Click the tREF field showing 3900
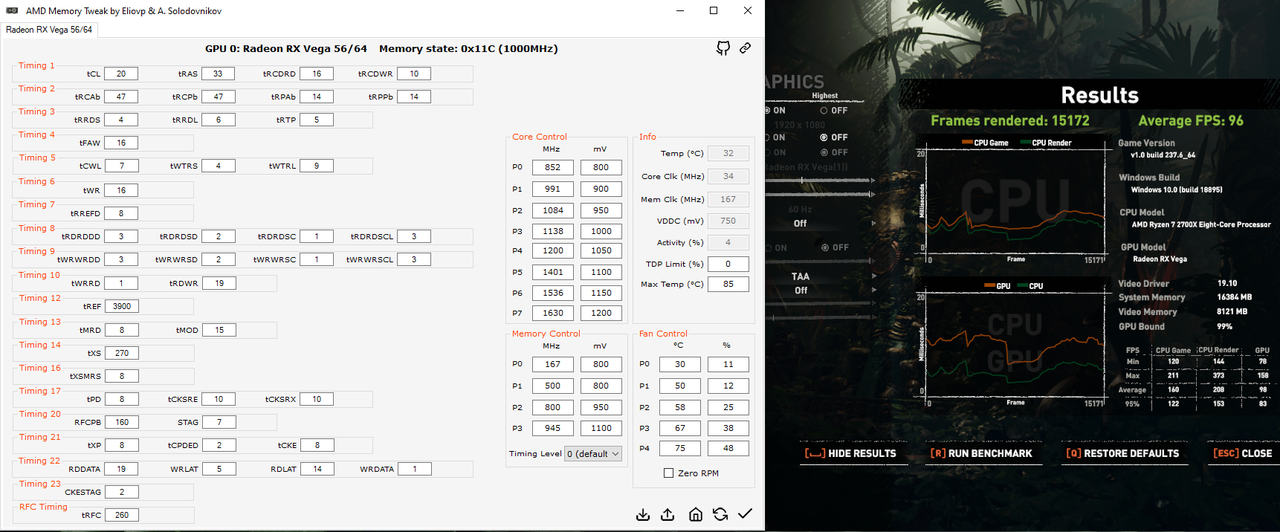 click(122, 306)
